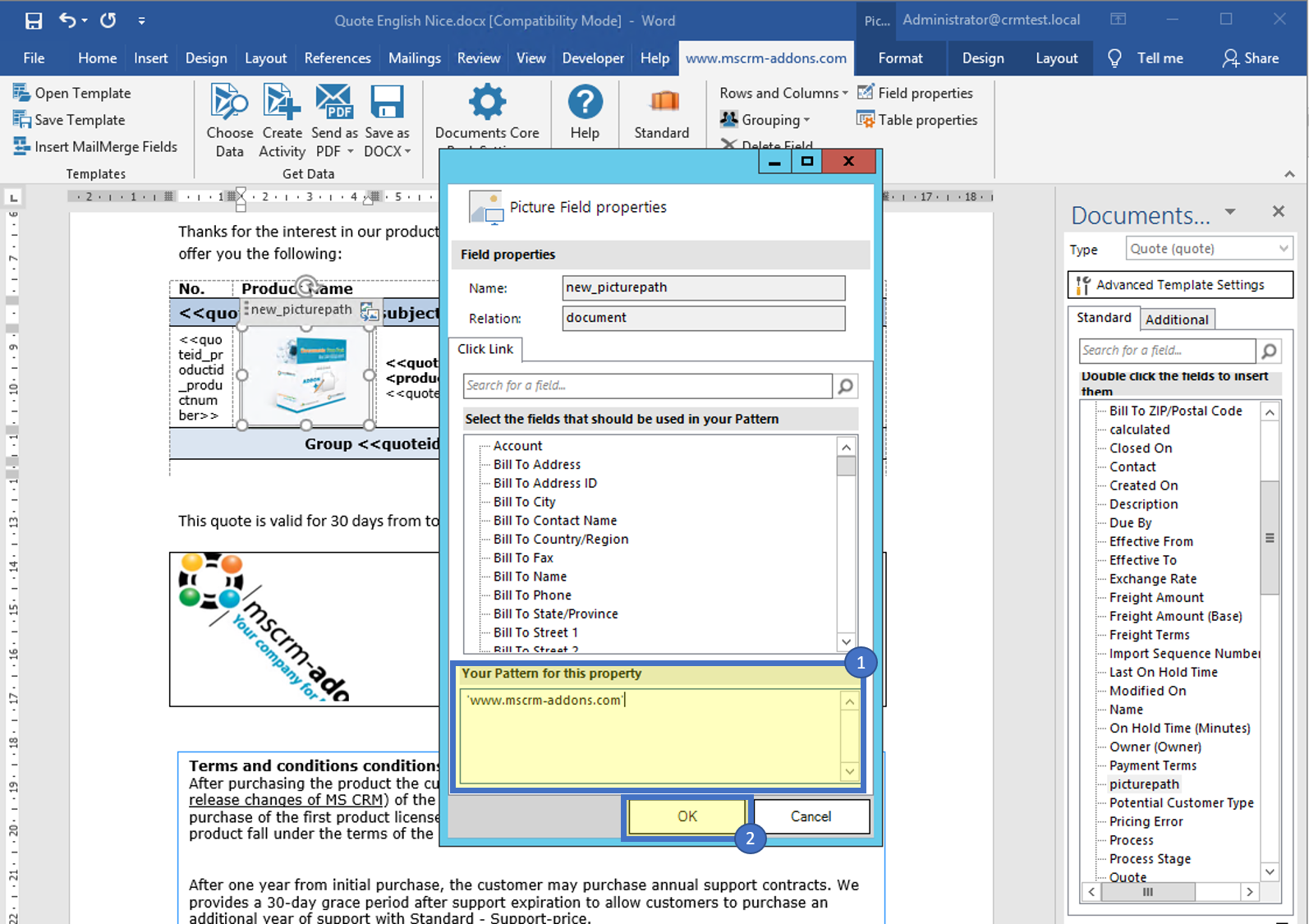This screenshot has height=924, width=1309.
Task: Select Bill To Contact Name field
Action: coord(555,521)
